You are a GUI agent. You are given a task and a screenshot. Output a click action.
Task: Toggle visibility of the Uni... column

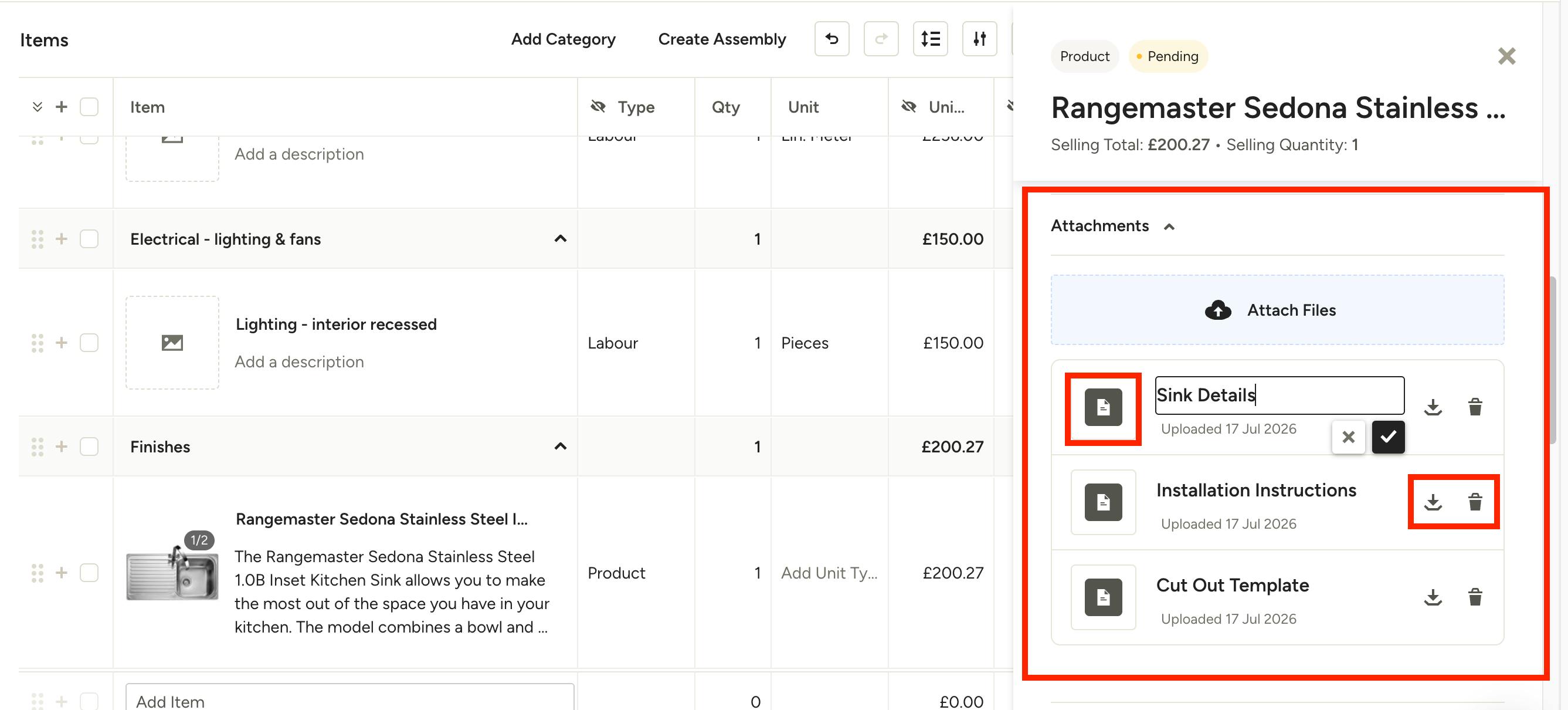point(909,107)
